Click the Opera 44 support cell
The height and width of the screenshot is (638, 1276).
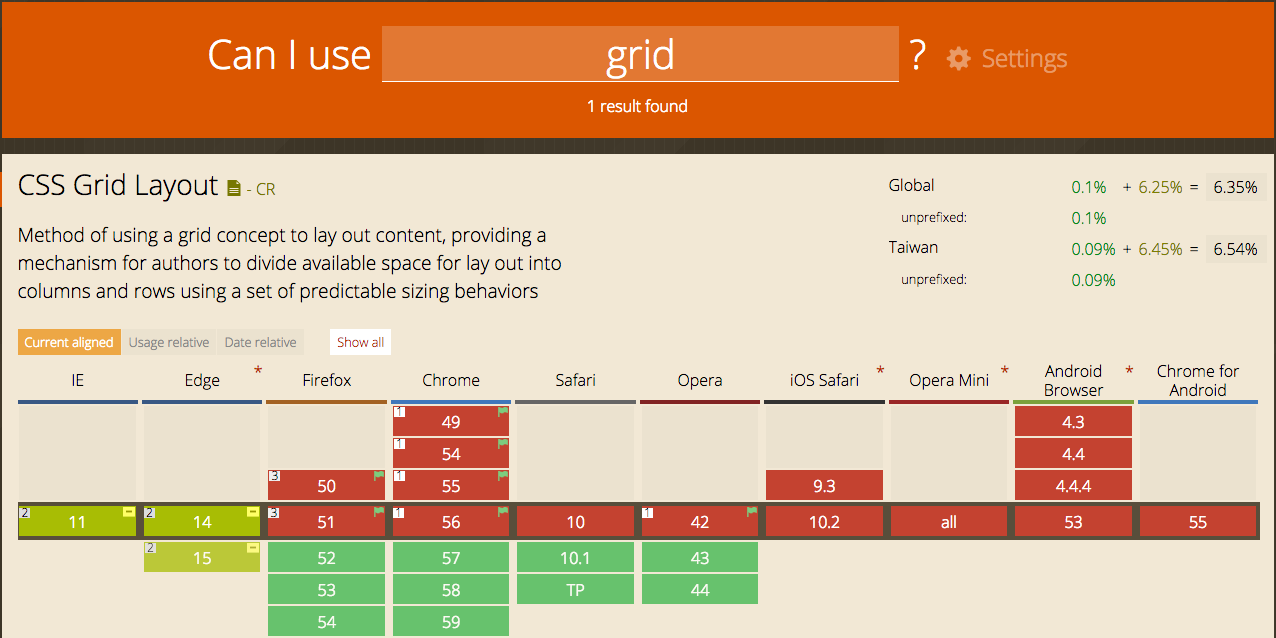(x=700, y=590)
